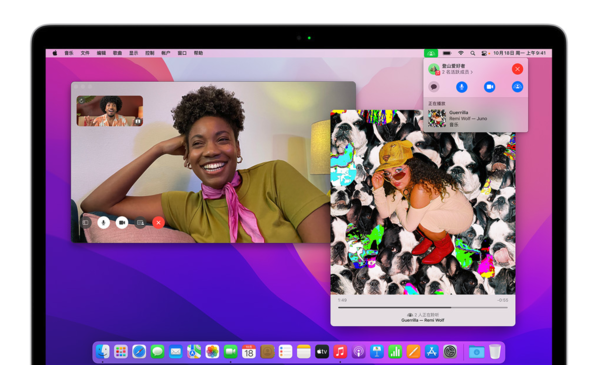Open Maps from the Dock
This screenshot has width=600, height=365.
[x=194, y=351]
